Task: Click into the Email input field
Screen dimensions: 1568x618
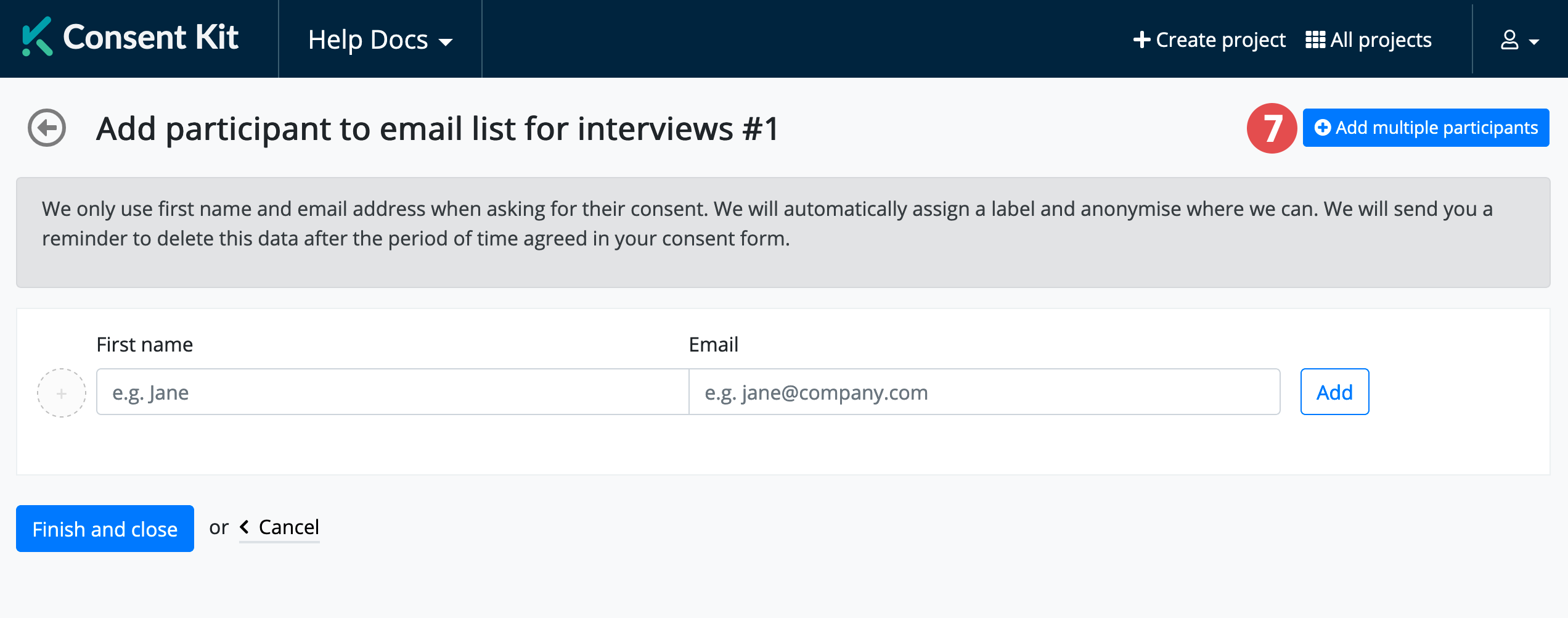Action: pos(984,392)
